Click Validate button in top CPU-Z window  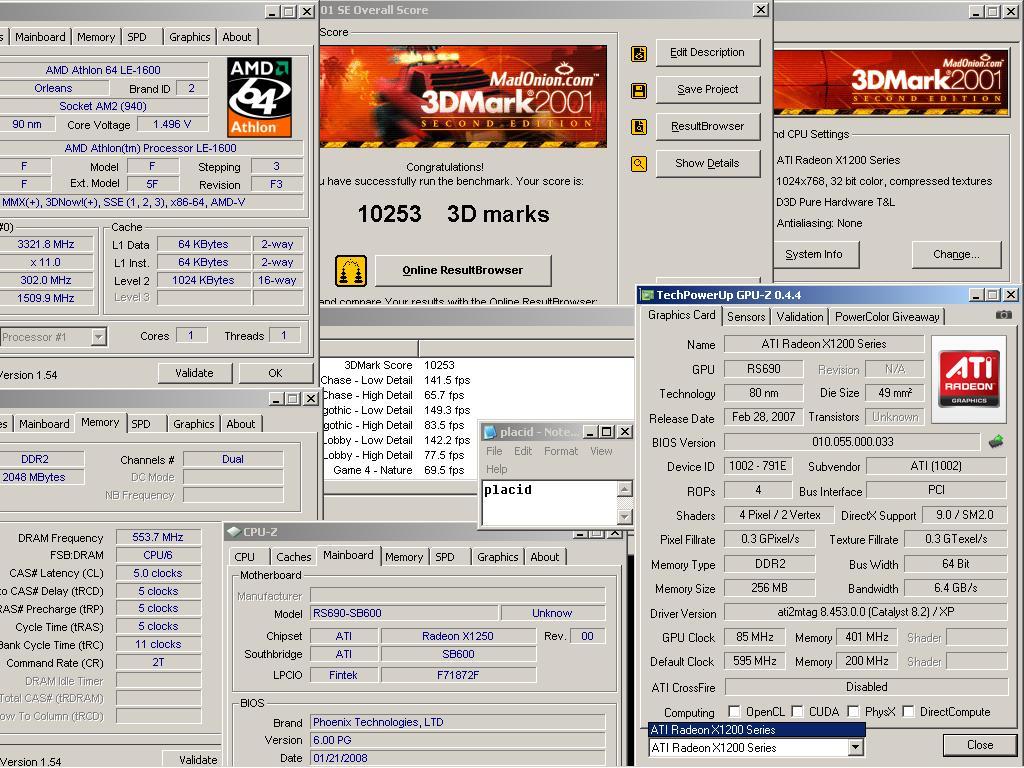tap(195, 374)
